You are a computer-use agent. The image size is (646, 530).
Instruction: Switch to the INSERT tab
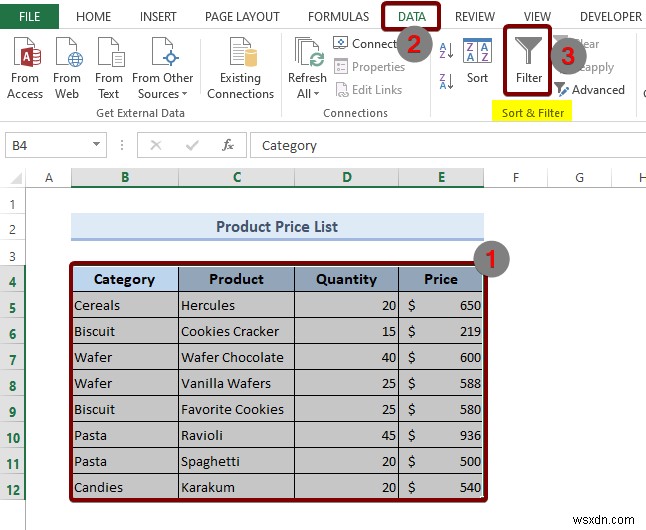(158, 17)
